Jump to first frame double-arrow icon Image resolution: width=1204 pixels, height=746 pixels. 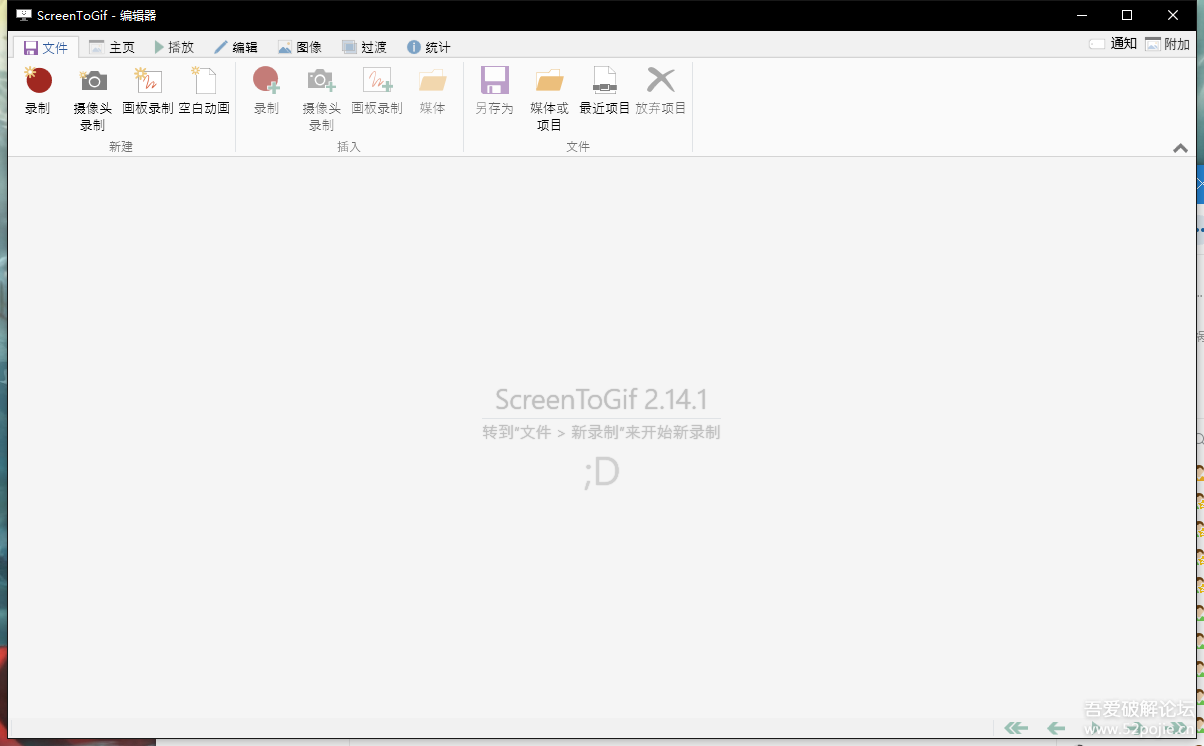[1016, 728]
